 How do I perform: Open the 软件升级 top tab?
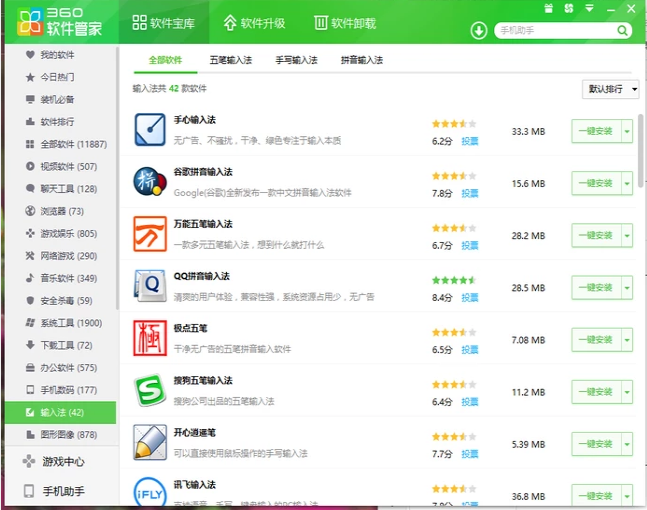256,22
